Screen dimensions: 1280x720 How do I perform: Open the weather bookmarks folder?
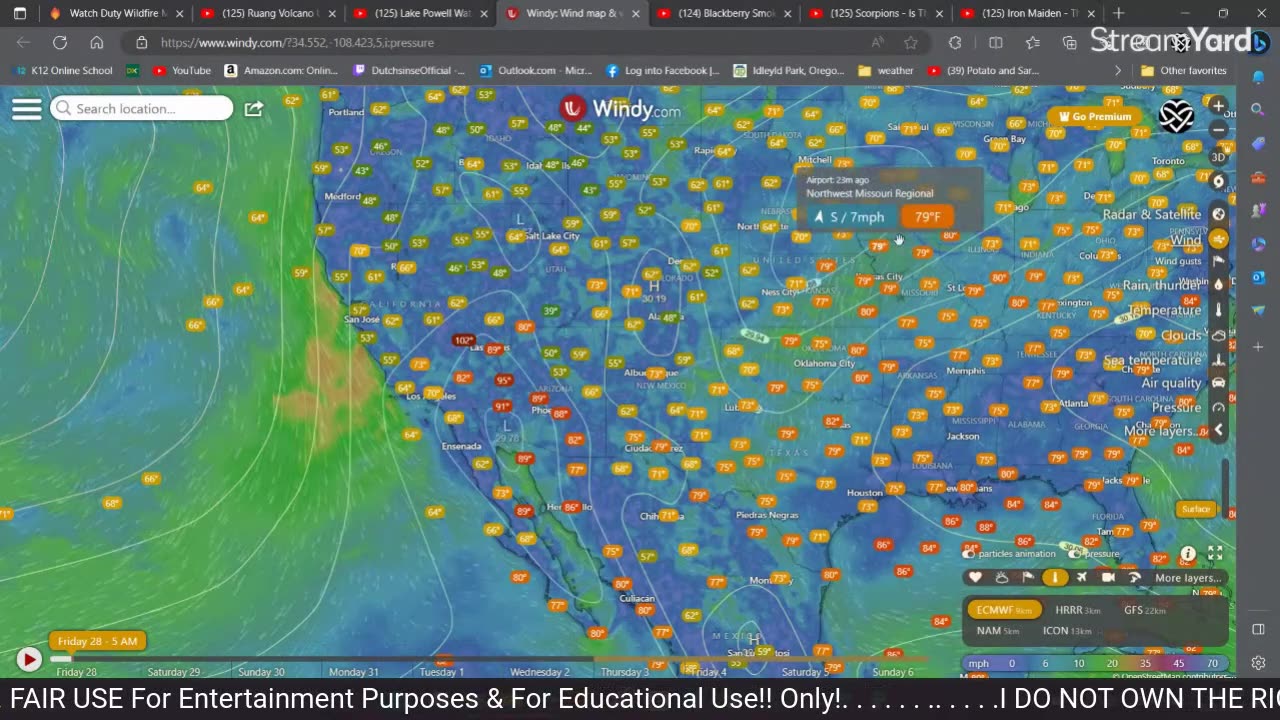885,71
